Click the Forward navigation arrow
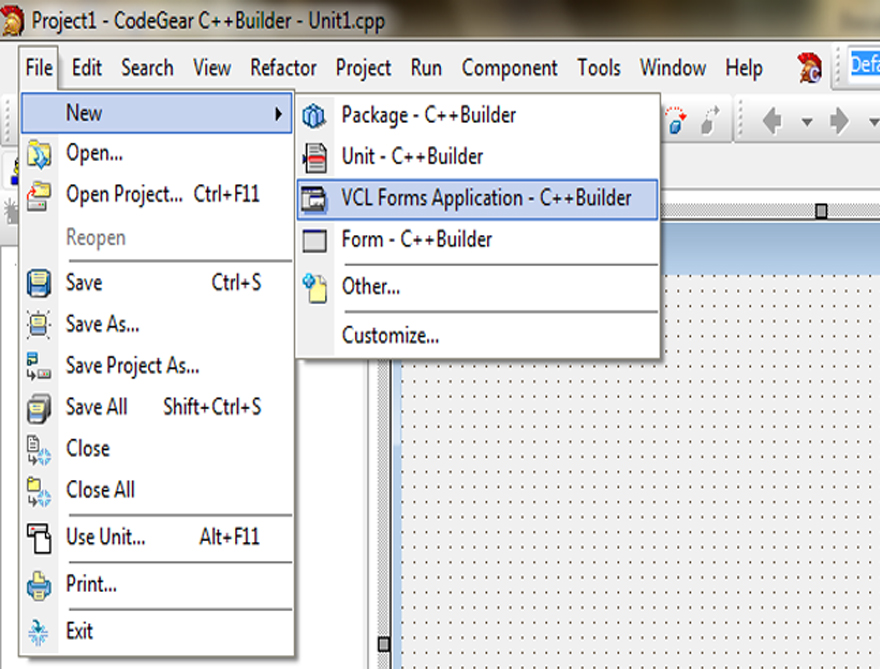The height and width of the screenshot is (669, 880). [x=839, y=121]
